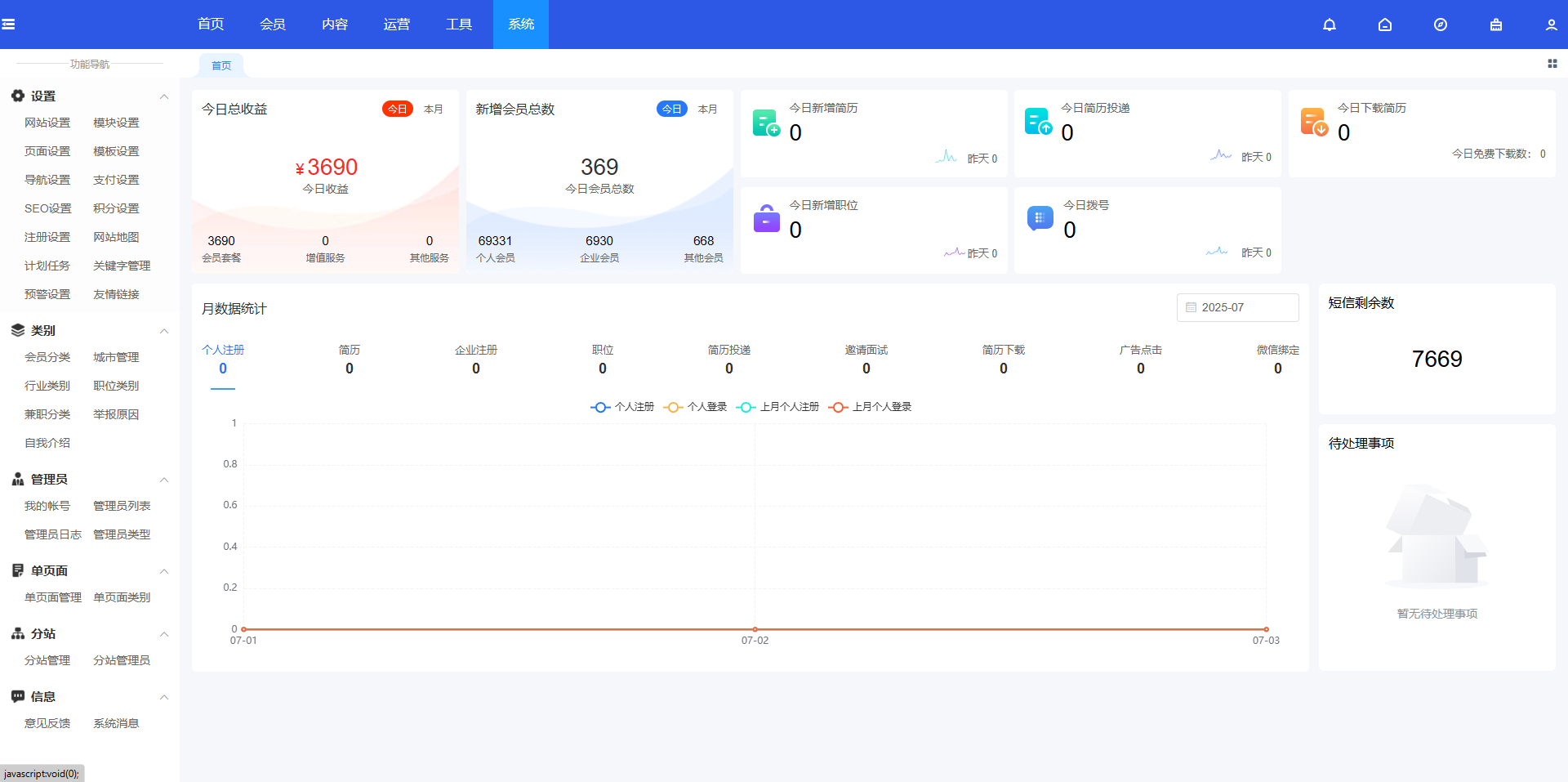Select 今日 on 新增会员总数 card
Viewport: 1568px width, 782px height.
[671, 109]
